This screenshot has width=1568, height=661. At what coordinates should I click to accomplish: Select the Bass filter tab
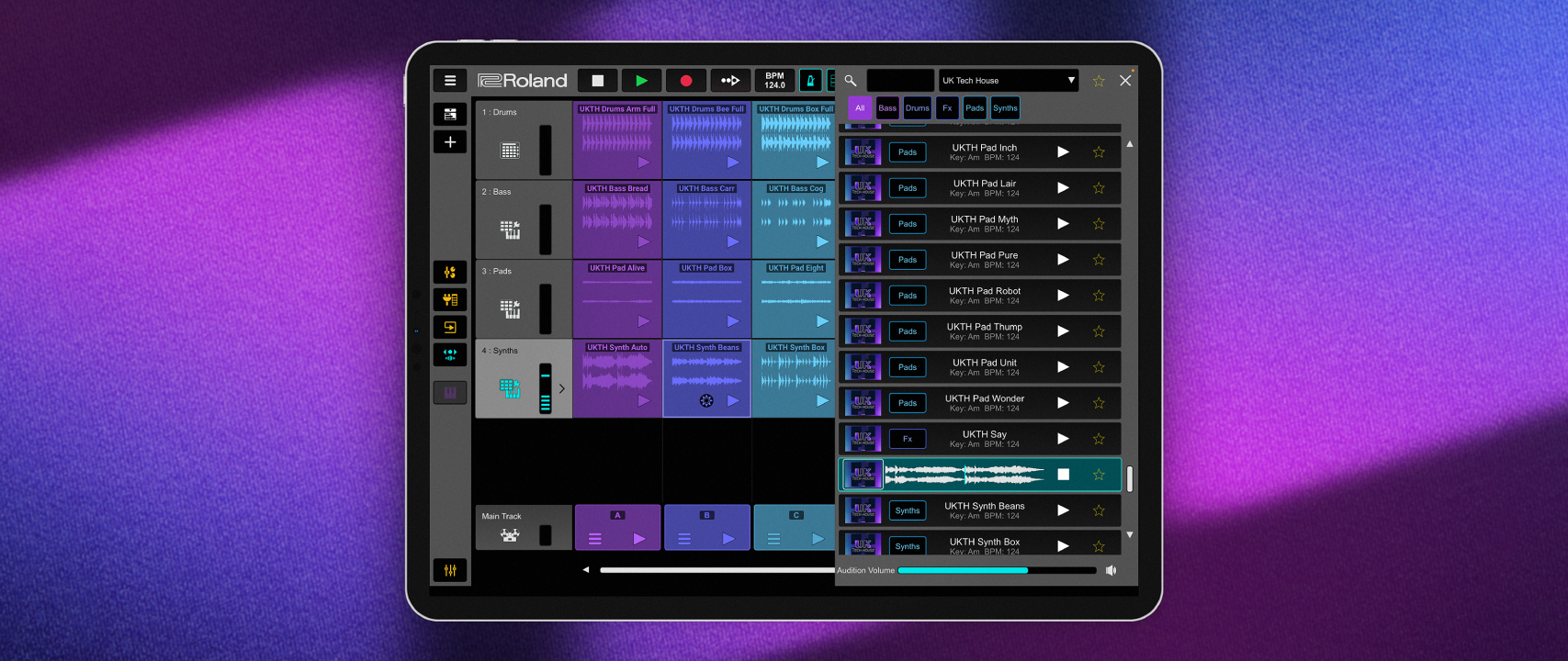887,108
